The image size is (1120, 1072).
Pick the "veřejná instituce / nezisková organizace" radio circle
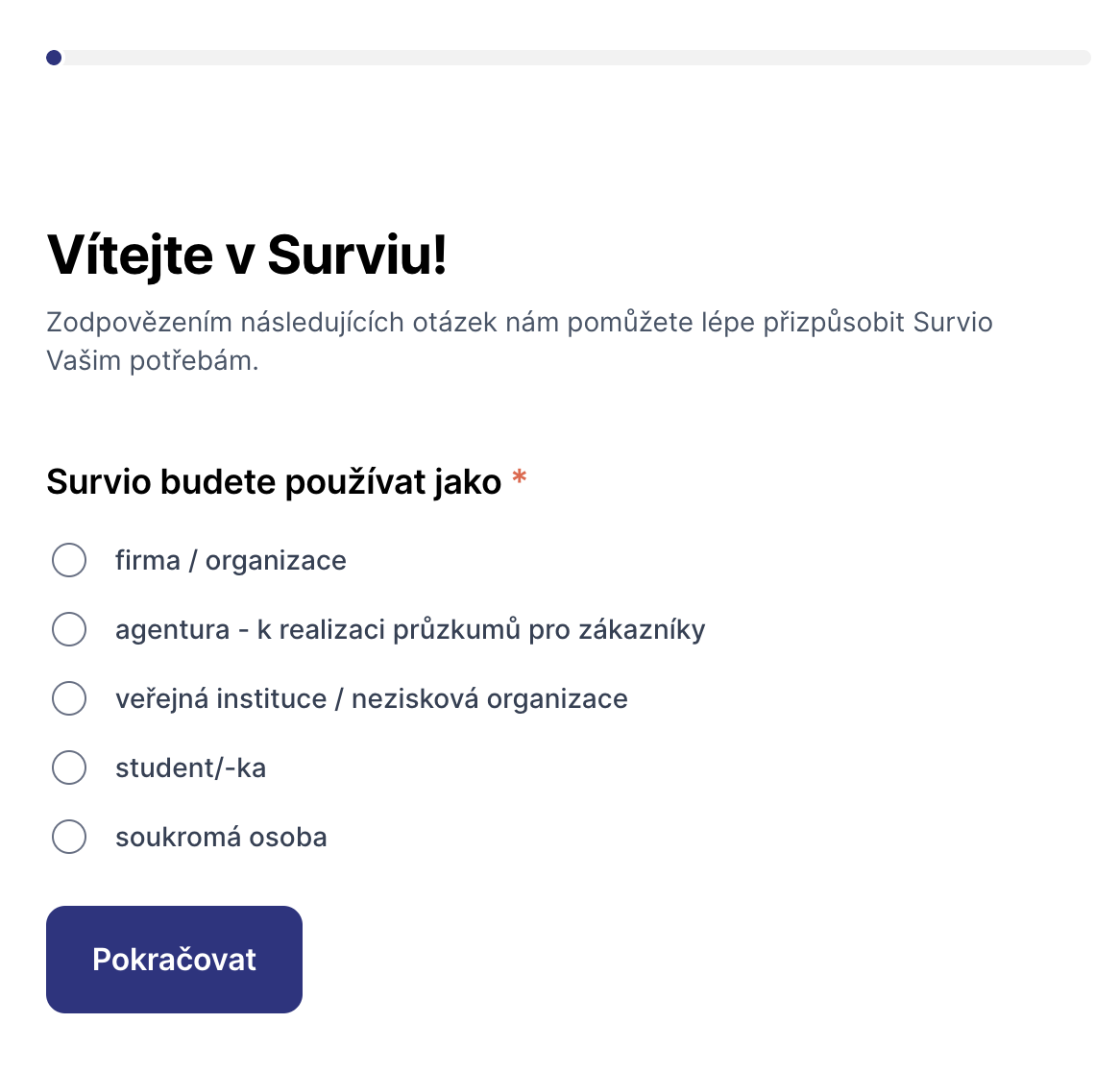(x=69, y=698)
